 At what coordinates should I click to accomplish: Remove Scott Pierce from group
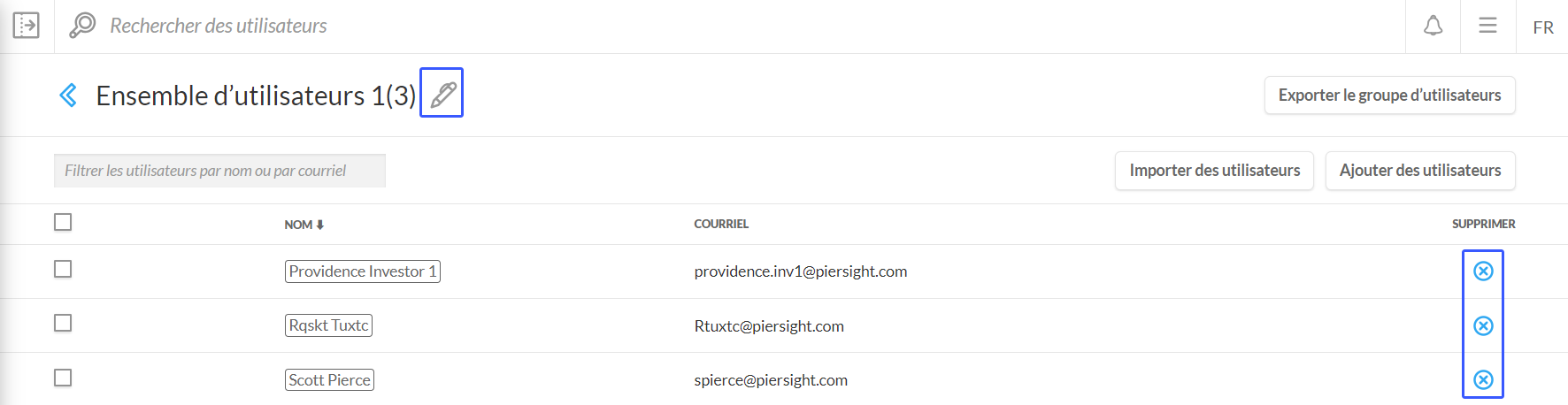pos(1483,380)
